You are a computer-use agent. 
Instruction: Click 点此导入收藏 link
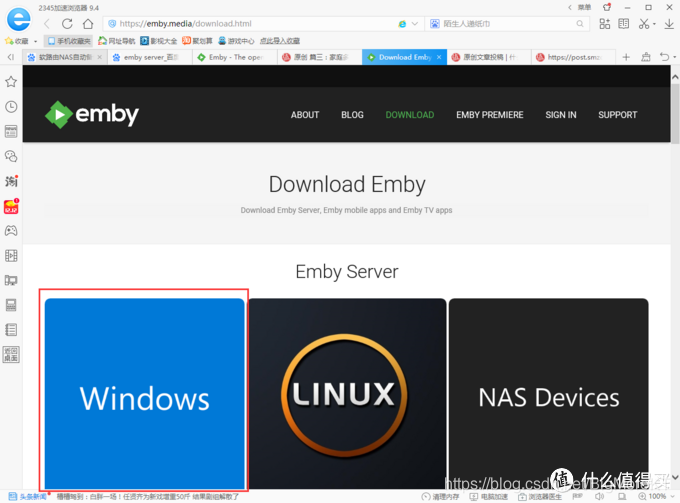[280, 41]
